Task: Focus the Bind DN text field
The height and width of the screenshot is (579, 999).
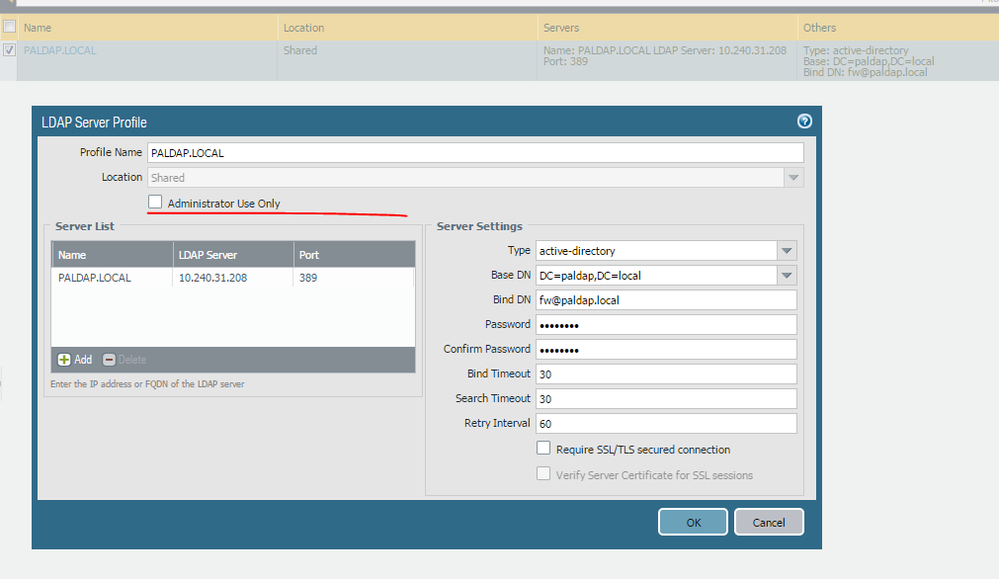Action: coord(666,300)
